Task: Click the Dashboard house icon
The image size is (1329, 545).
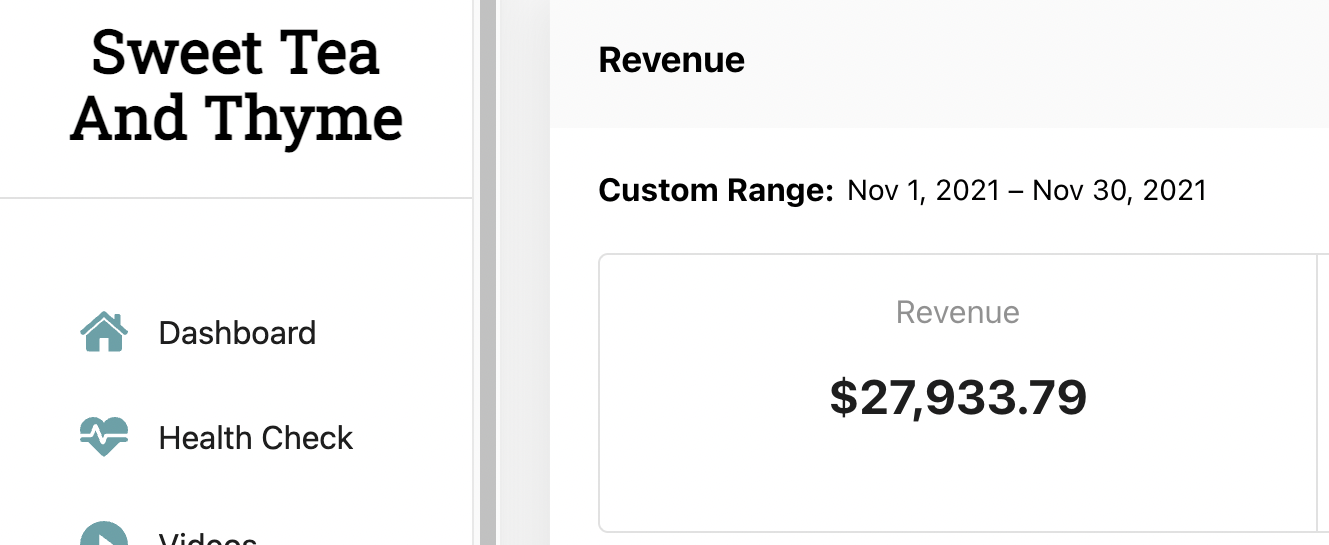Action: (x=104, y=333)
